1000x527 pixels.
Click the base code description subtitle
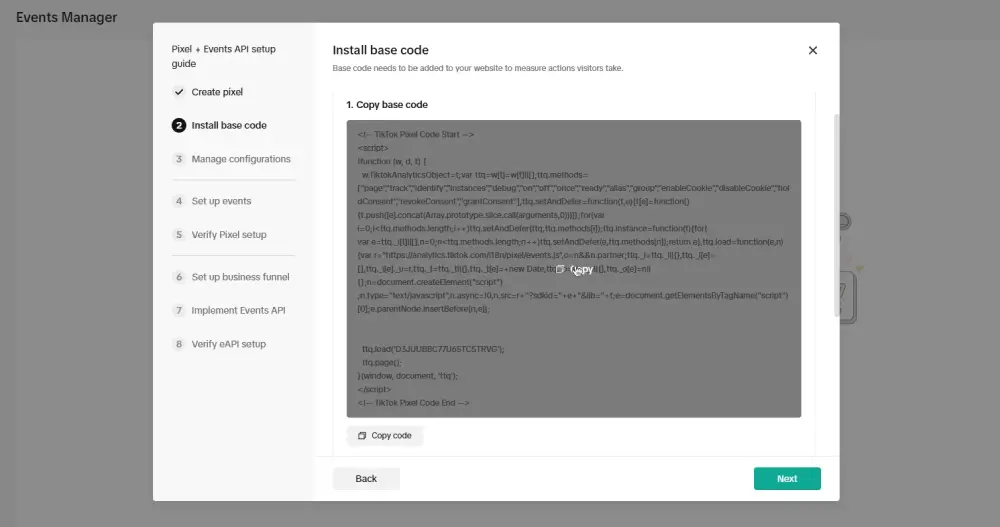(478, 68)
